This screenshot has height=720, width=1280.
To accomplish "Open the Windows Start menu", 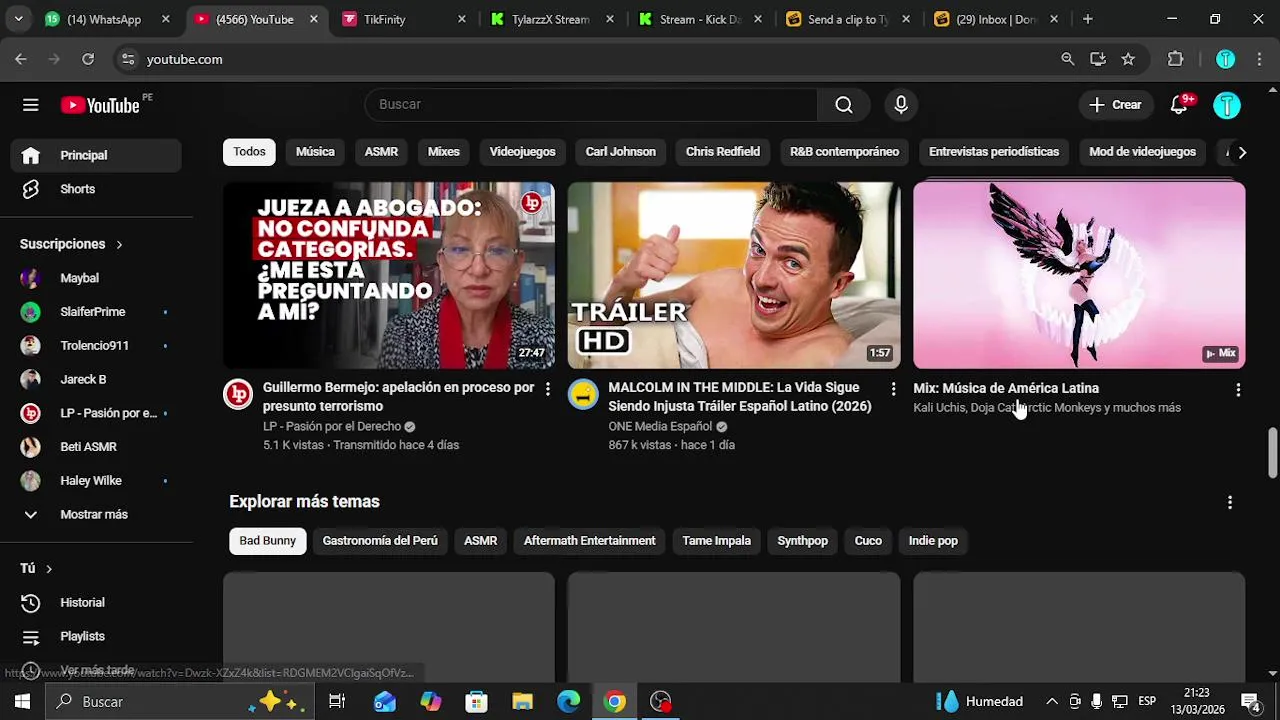I will tap(22, 702).
